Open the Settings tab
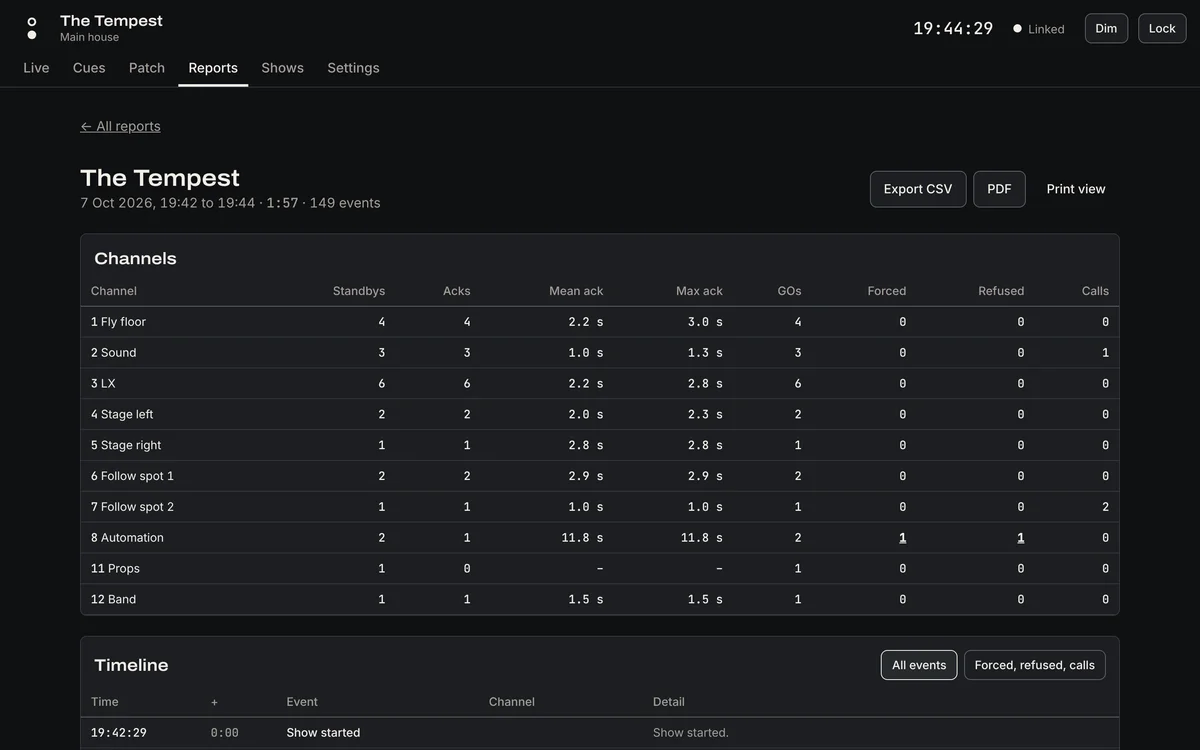Viewport: 1200px width, 750px height. pos(353,68)
